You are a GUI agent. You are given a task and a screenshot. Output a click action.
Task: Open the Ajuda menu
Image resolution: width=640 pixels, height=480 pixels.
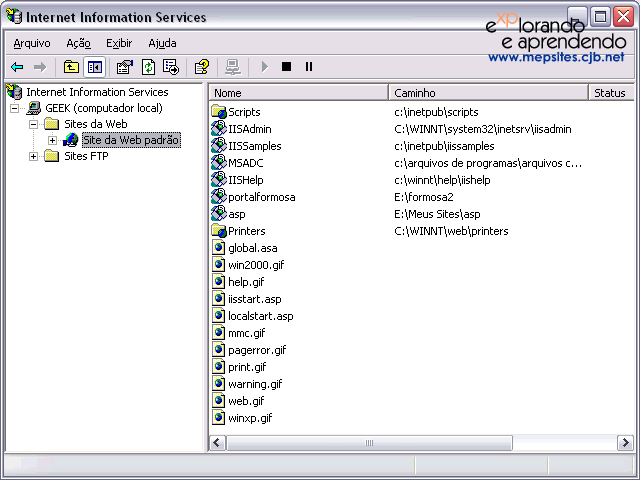coord(162,43)
